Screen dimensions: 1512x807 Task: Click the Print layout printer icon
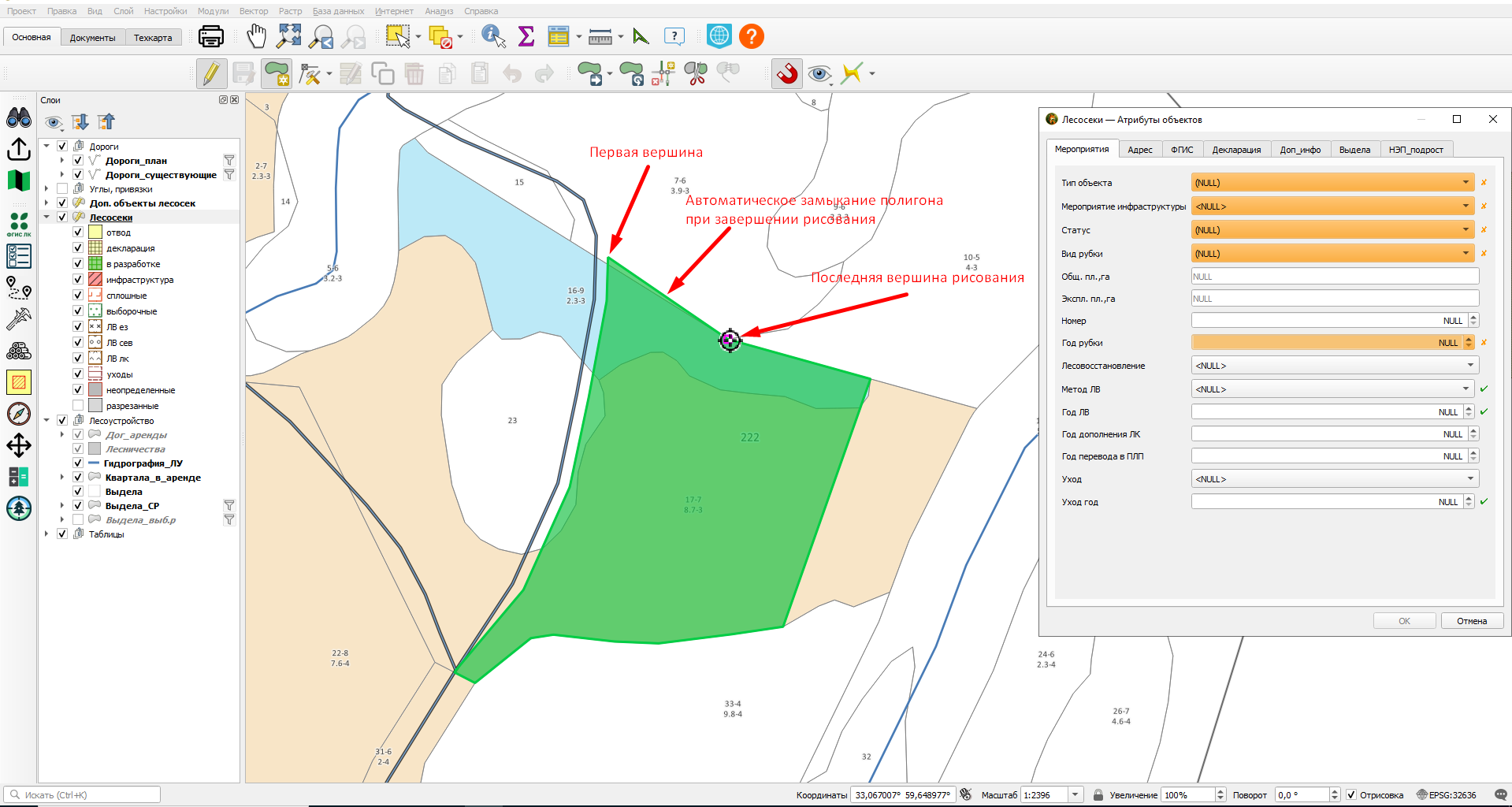(x=211, y=36)
